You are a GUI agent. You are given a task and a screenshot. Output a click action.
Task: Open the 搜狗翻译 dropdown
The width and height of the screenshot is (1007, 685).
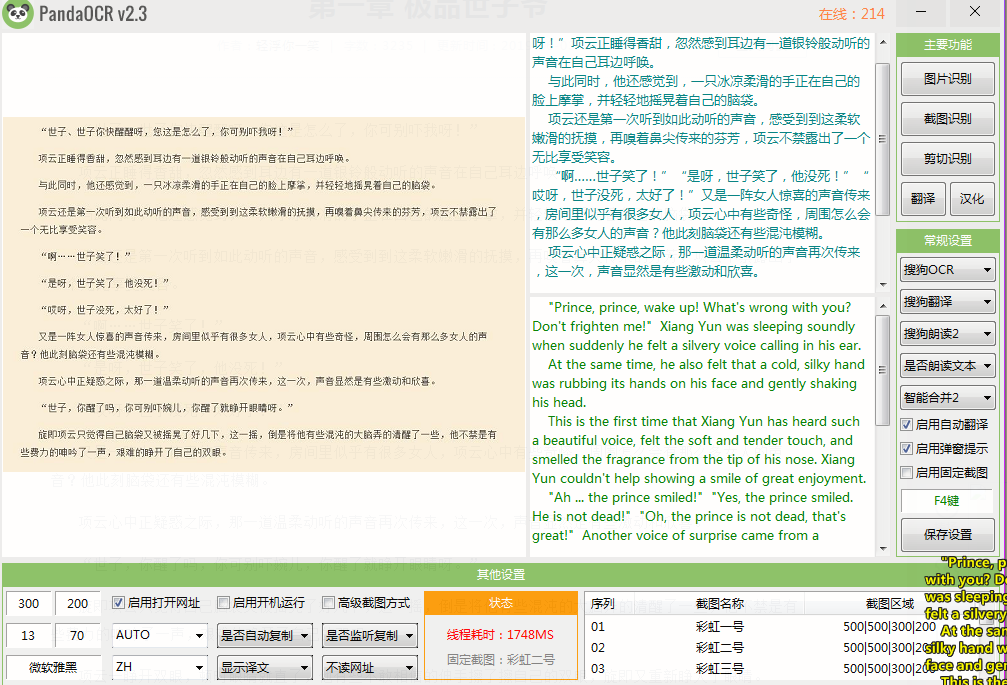pos(947,302)
